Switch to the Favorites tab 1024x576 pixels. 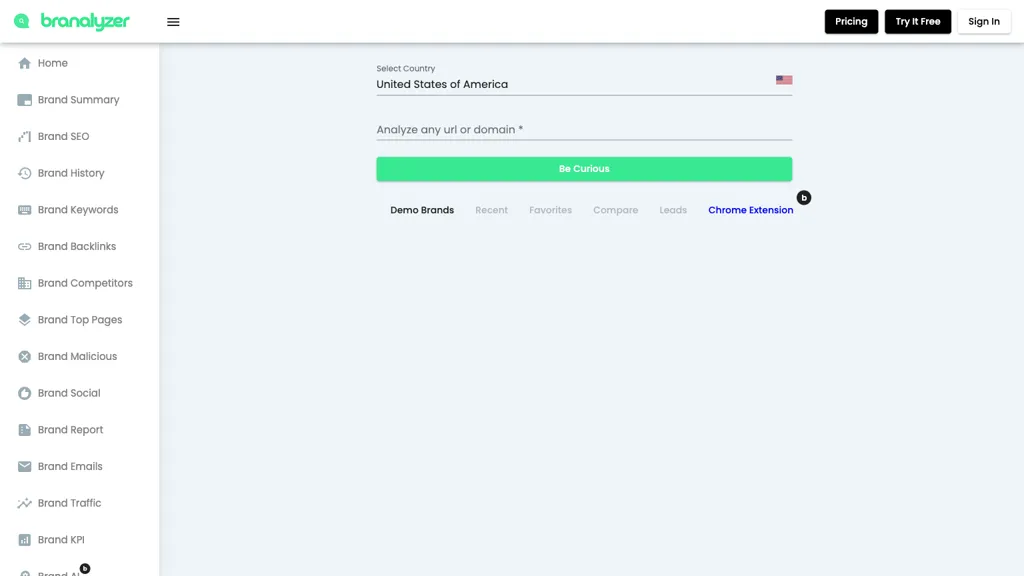pos(551,210)
